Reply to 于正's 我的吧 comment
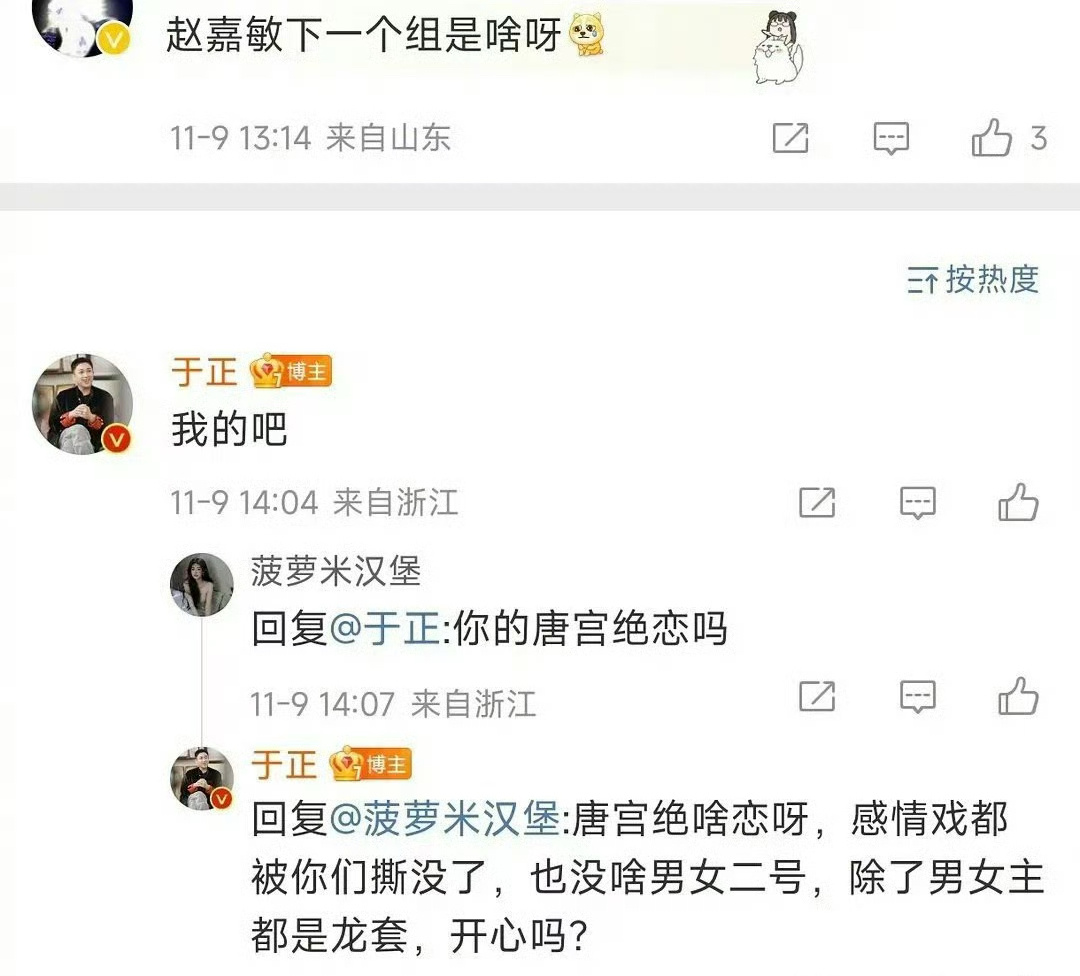The width and height of the screenshot is (1080, 976). [x=918, y=503]
